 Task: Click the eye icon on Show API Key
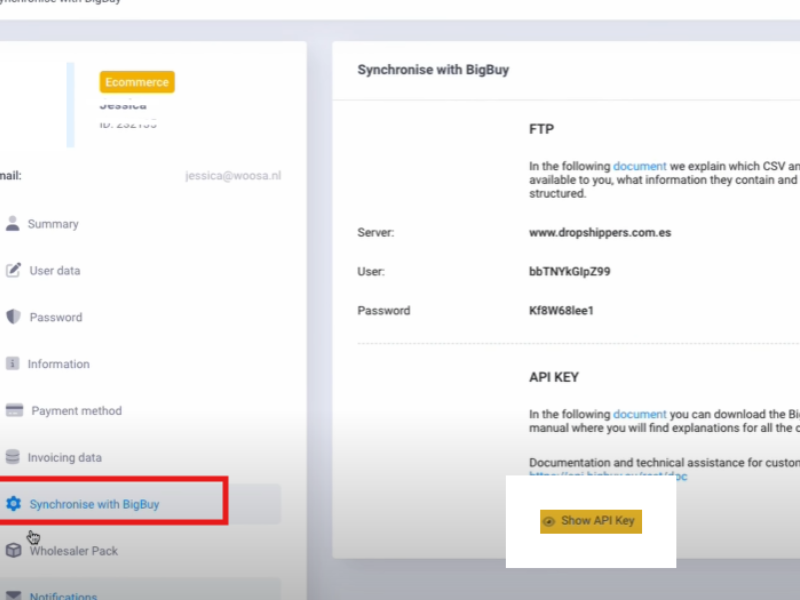coord(549,521)
